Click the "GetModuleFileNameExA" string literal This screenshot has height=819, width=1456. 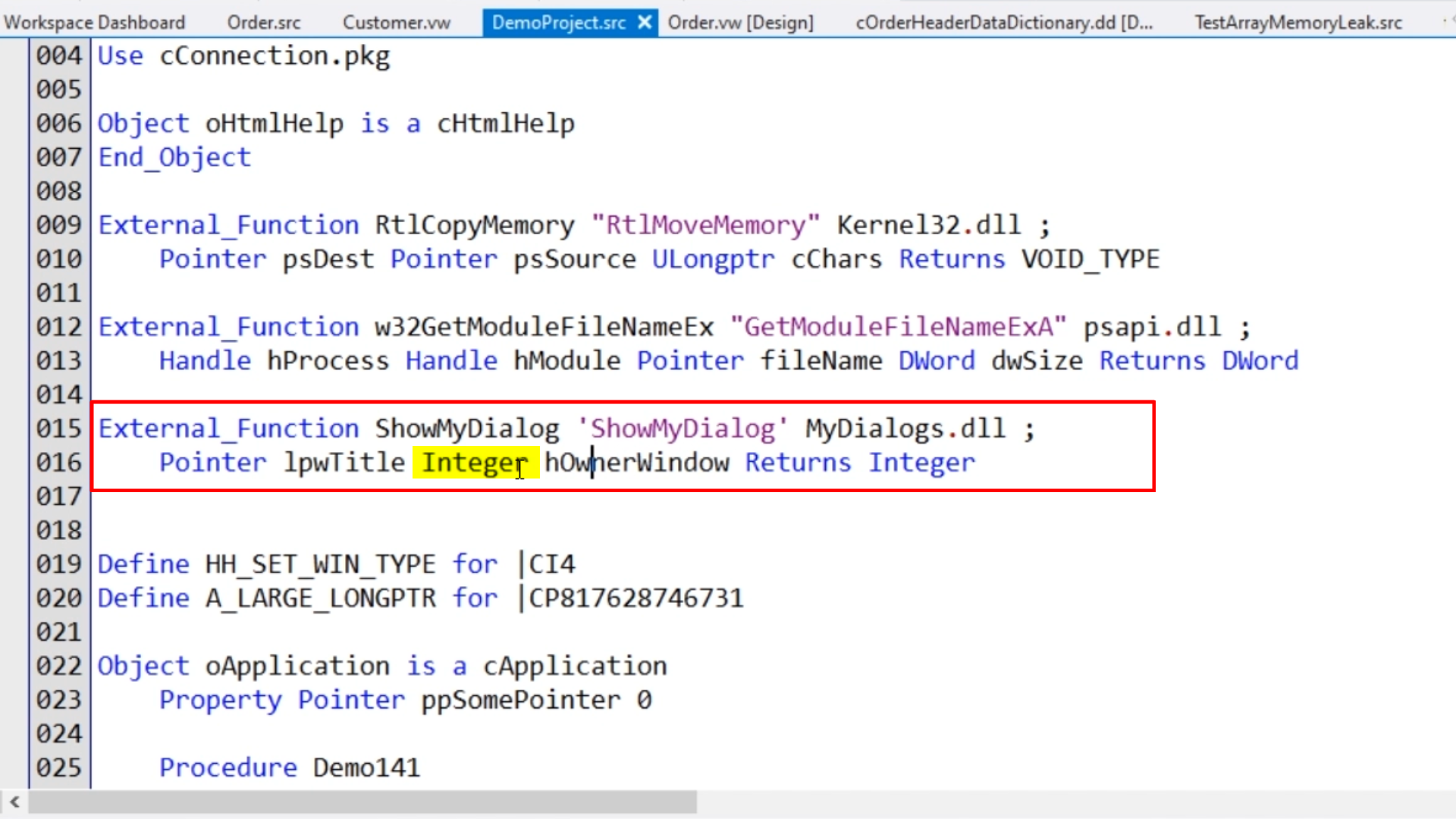click(898, 327)
